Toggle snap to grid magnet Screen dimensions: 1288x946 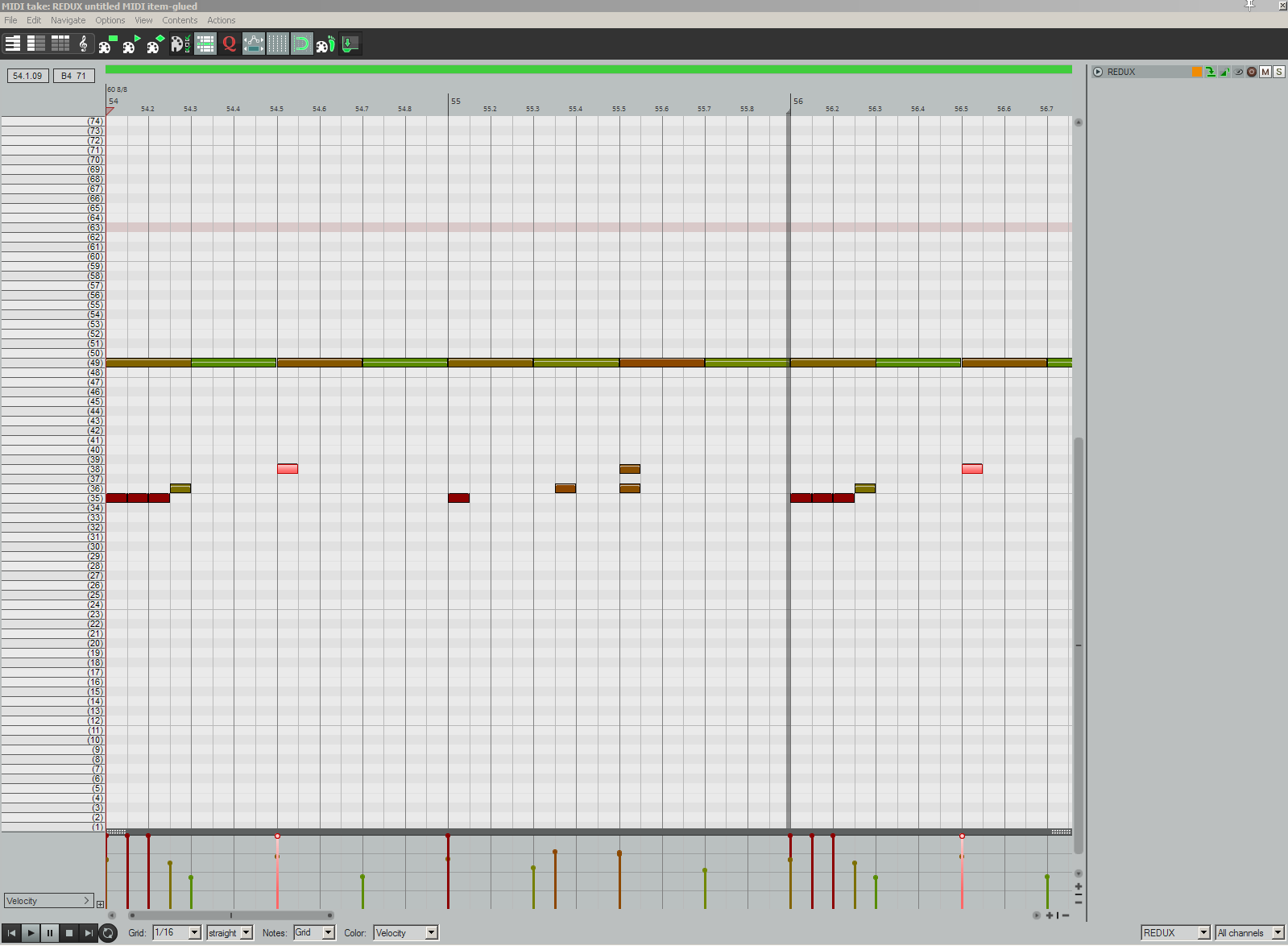pyautogui.click(x=302, y=44)
